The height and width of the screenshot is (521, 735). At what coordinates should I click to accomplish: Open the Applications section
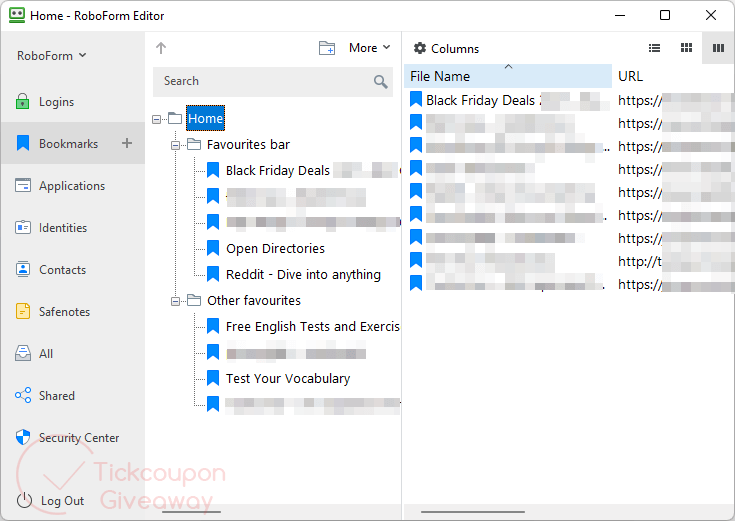pos(72,186)
